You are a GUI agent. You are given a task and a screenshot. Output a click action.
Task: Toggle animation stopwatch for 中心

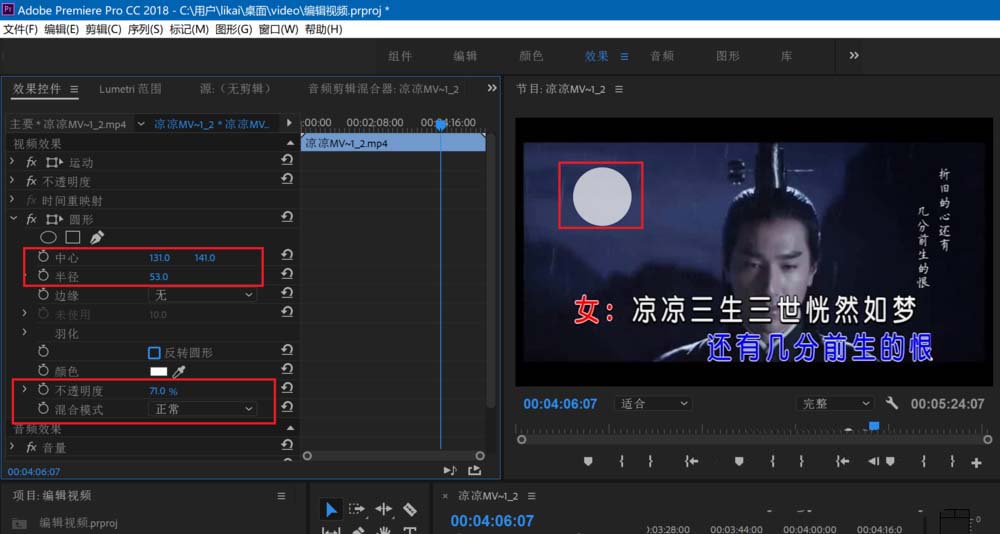(x=43, y=257)
